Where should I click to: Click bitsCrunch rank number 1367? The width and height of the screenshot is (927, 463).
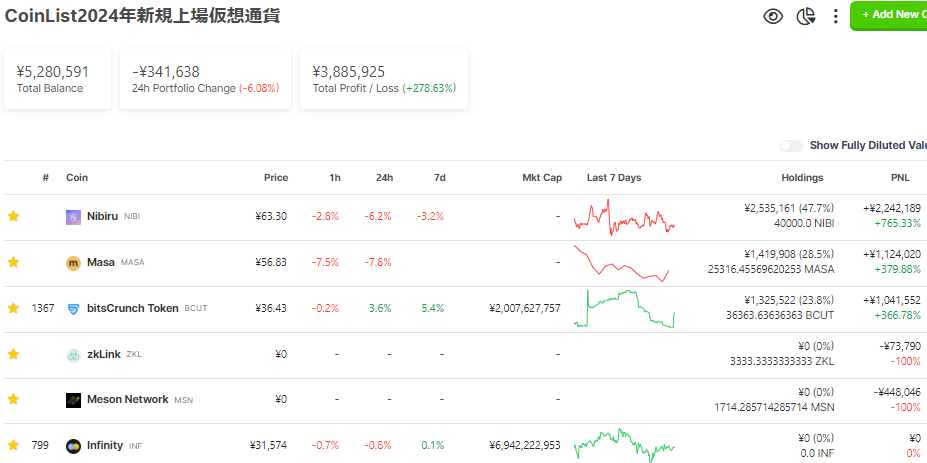click(x=43, y=308)
